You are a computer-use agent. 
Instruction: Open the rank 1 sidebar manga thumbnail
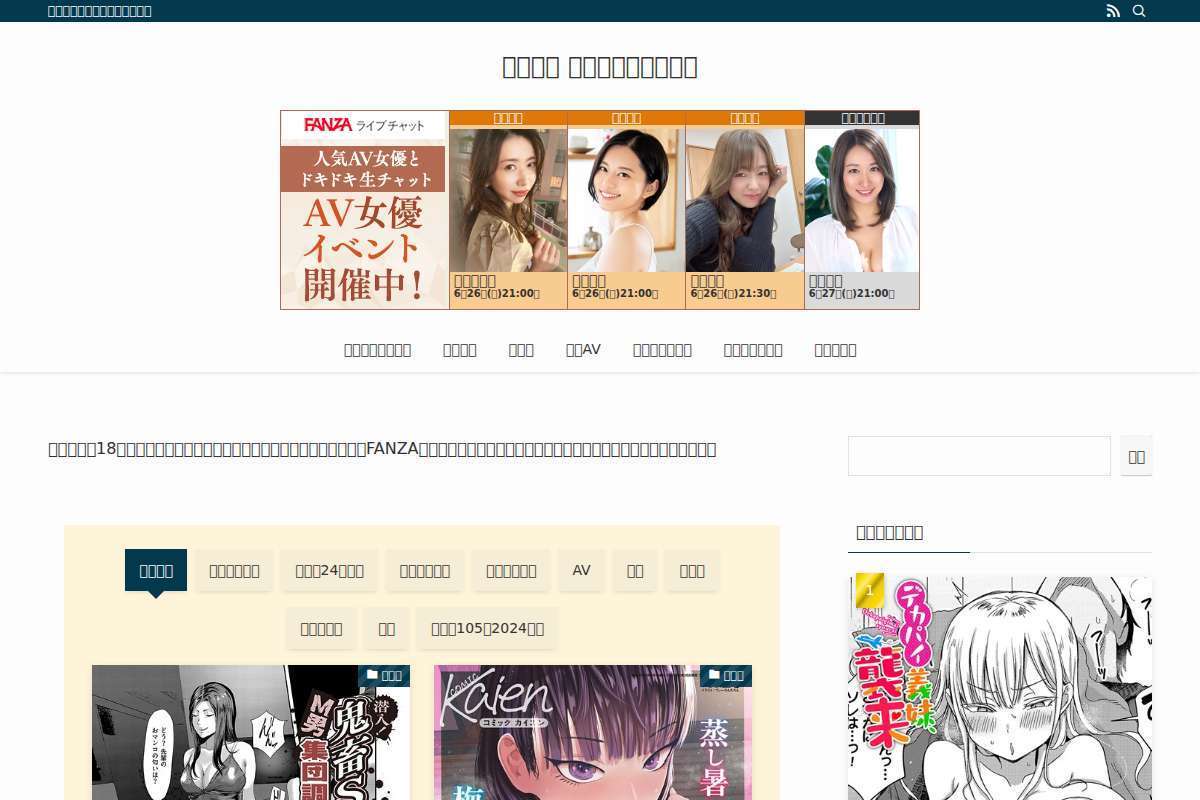tap(1000, 688)
